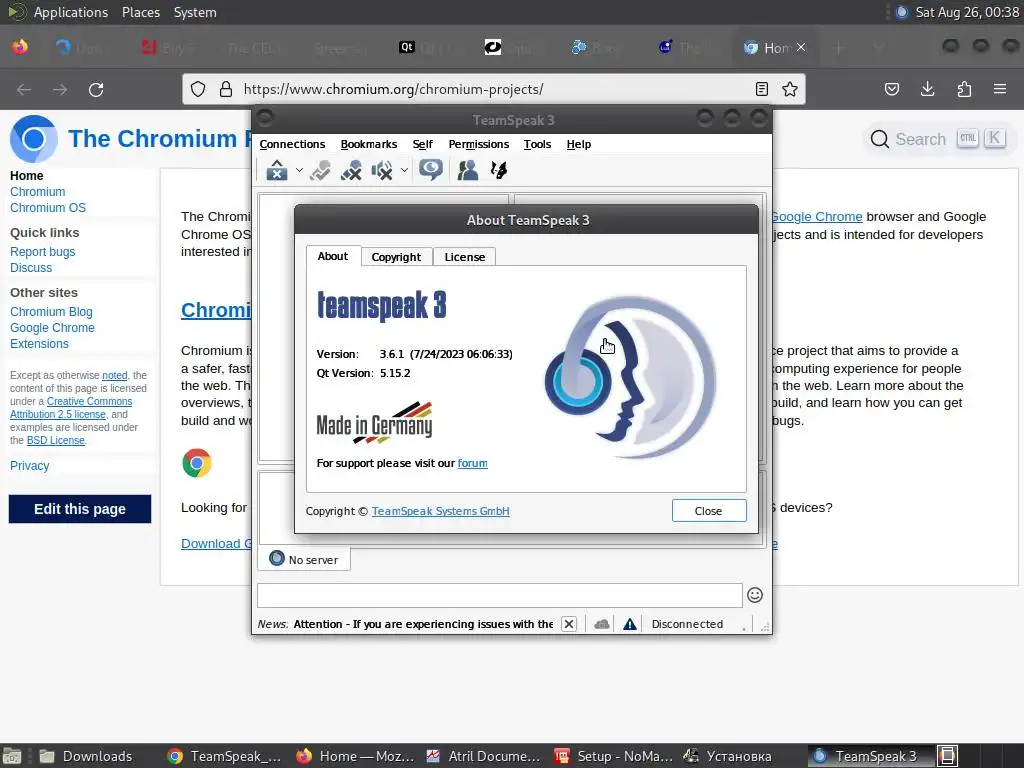Screen dimensions: 1024x768
Task: Open the Connections menu
Action: coord(292,144)
